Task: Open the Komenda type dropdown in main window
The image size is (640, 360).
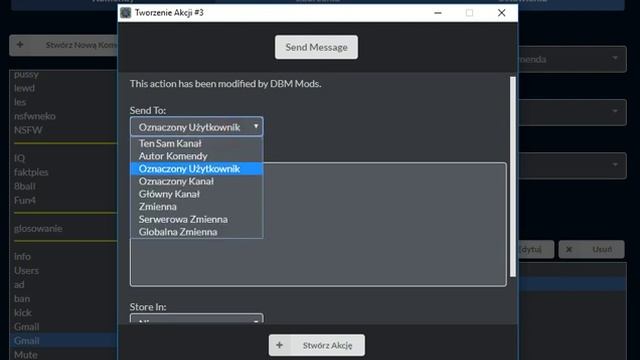Action: [572, 59]
